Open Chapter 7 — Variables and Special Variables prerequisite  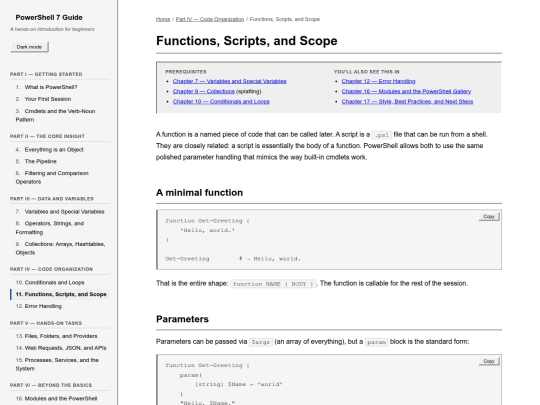(229, 81)
